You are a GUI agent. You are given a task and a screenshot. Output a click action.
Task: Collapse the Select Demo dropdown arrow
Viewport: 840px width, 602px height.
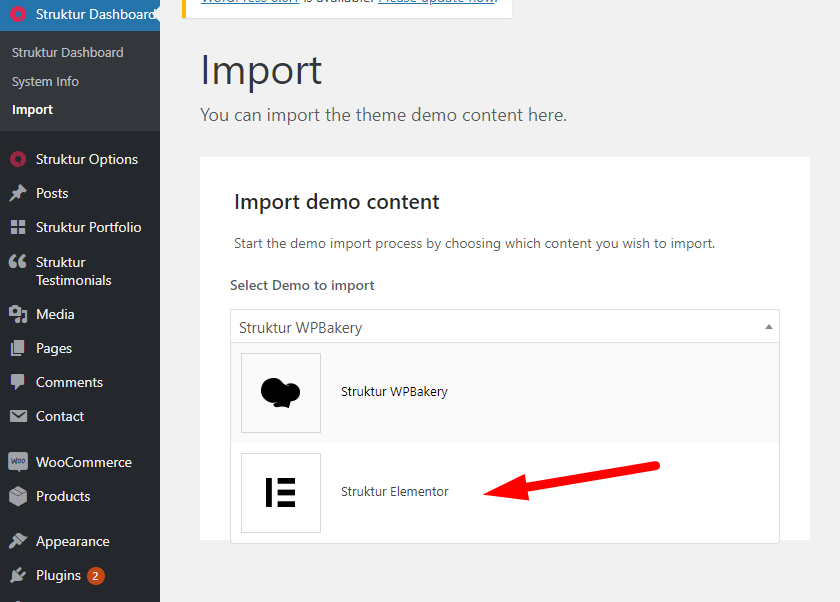768,327
